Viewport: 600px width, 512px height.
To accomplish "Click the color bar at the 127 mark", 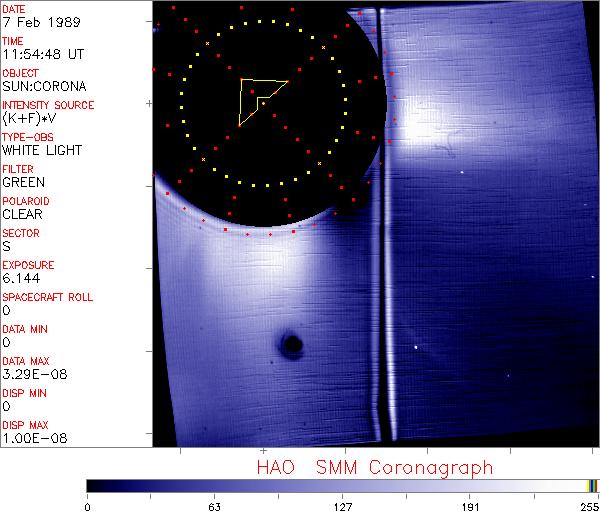I will click(343, 485).
